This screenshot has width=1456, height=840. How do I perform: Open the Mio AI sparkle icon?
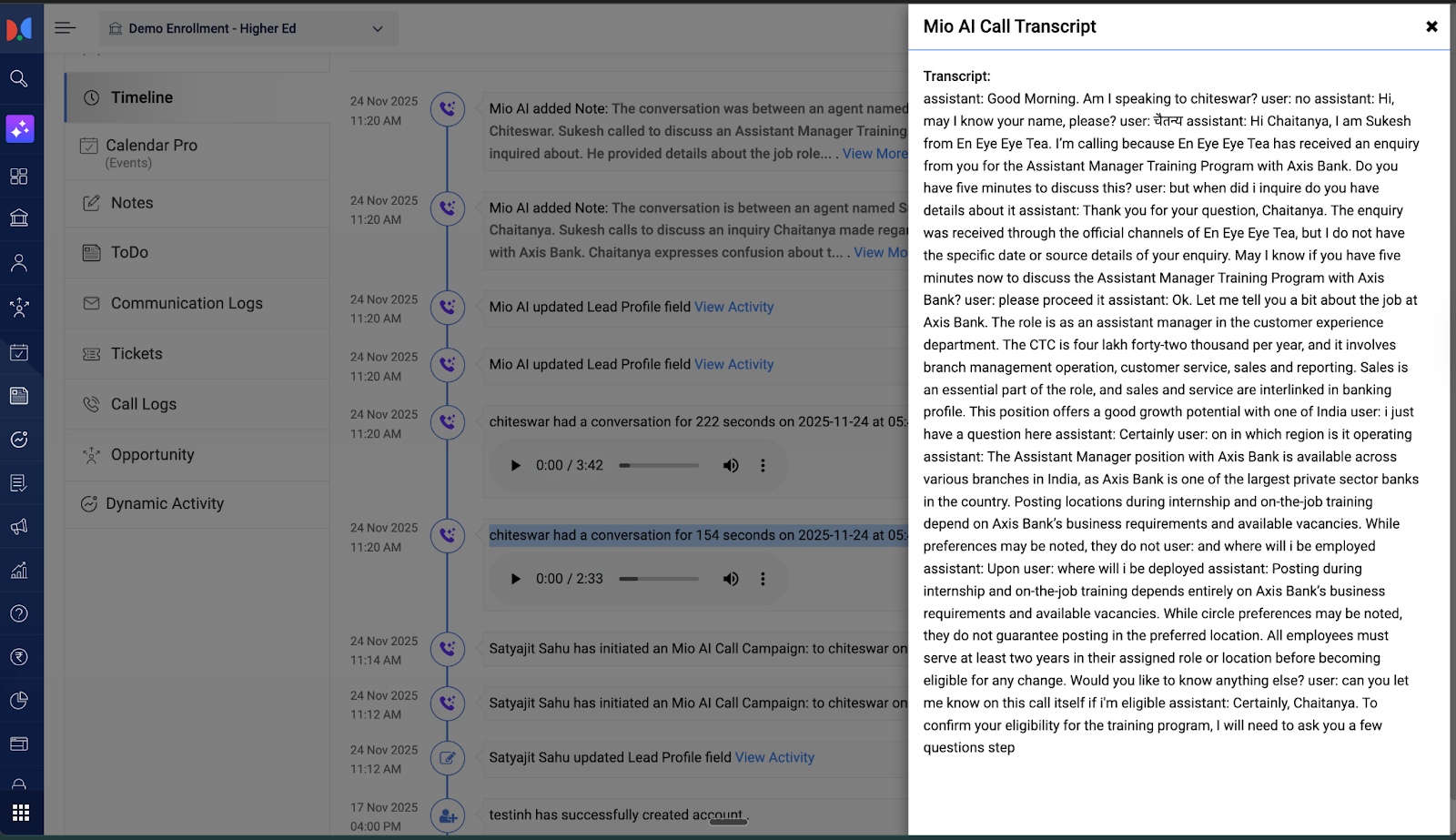tap(20, 128)
